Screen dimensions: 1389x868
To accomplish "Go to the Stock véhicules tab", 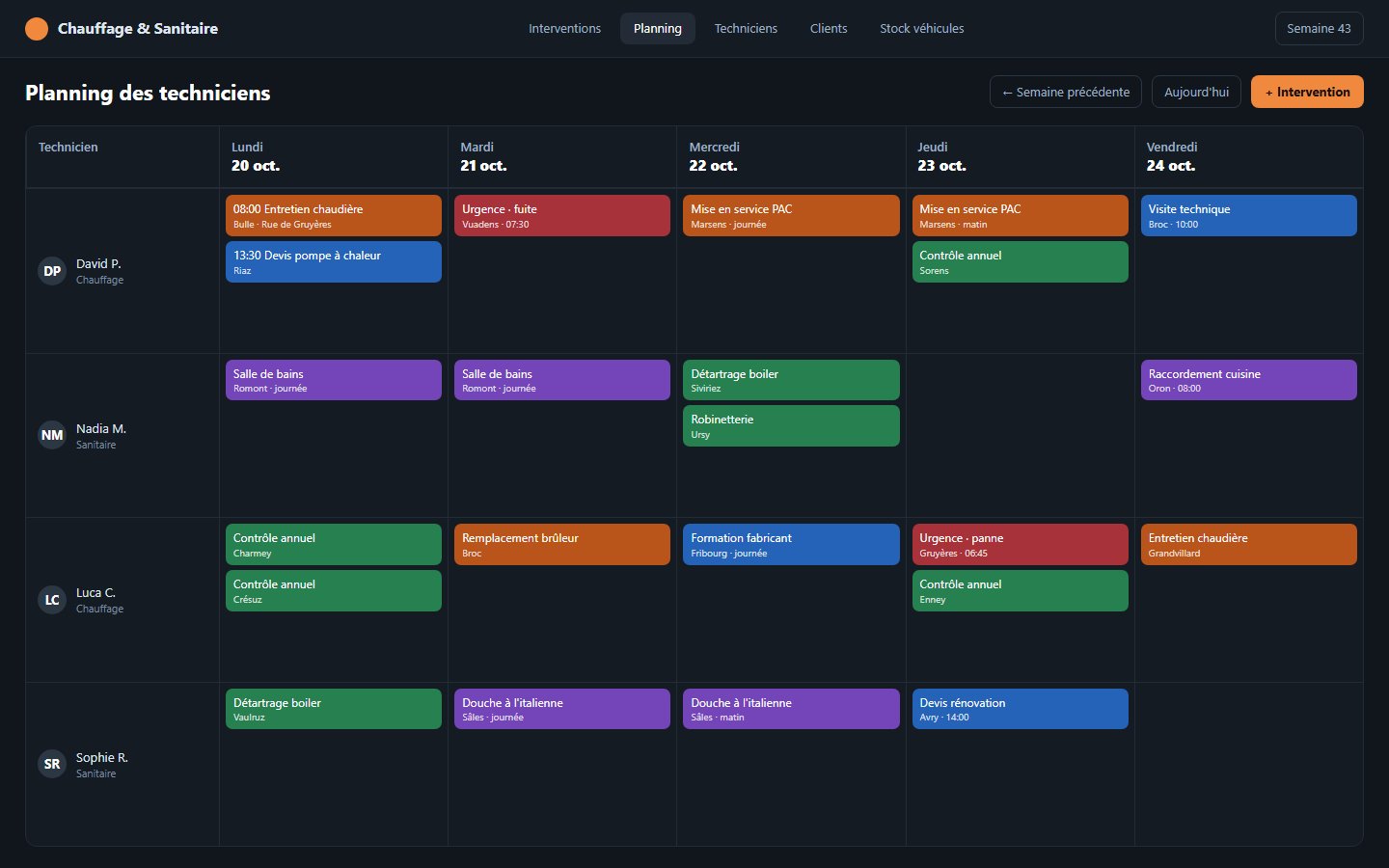I will (921, 29).
